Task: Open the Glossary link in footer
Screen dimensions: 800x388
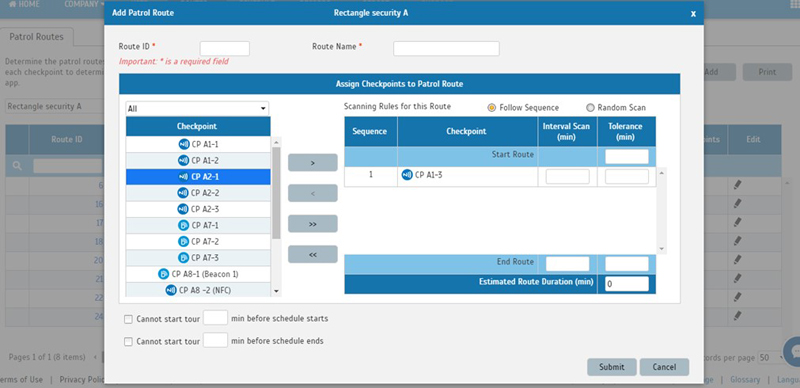Action: pos(745,379)
